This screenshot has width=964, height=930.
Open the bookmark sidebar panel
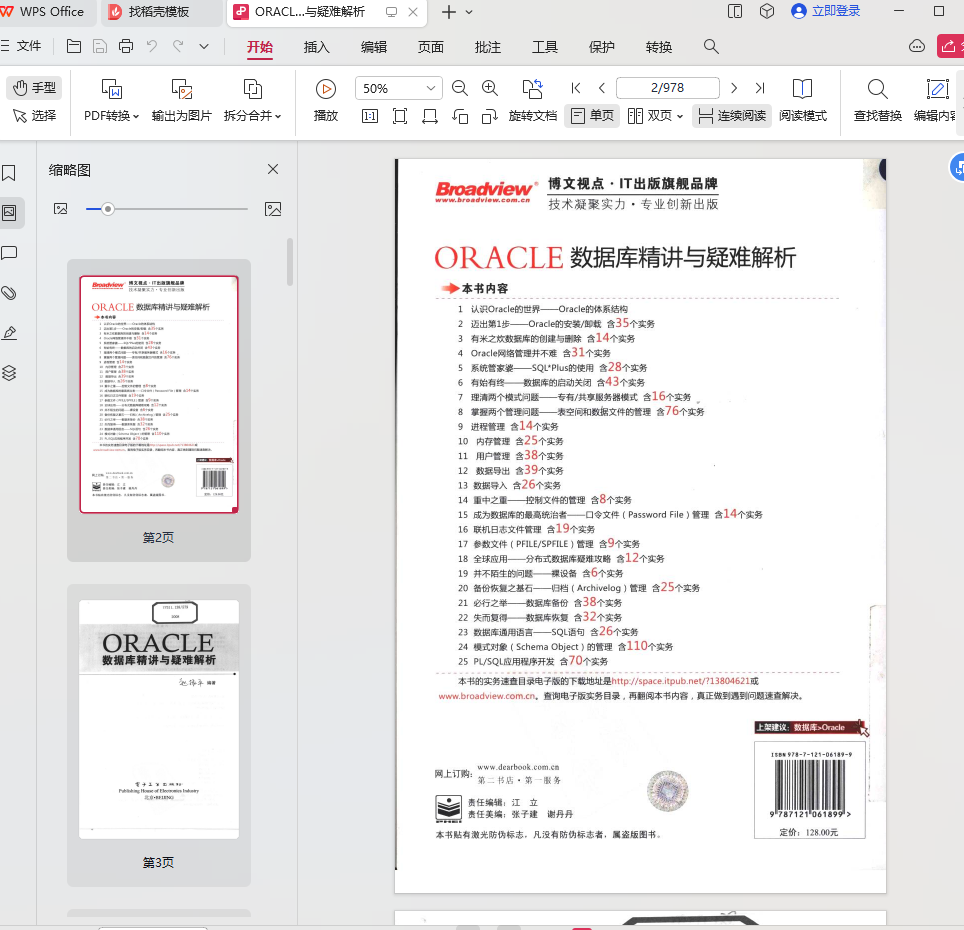[9, 173]
